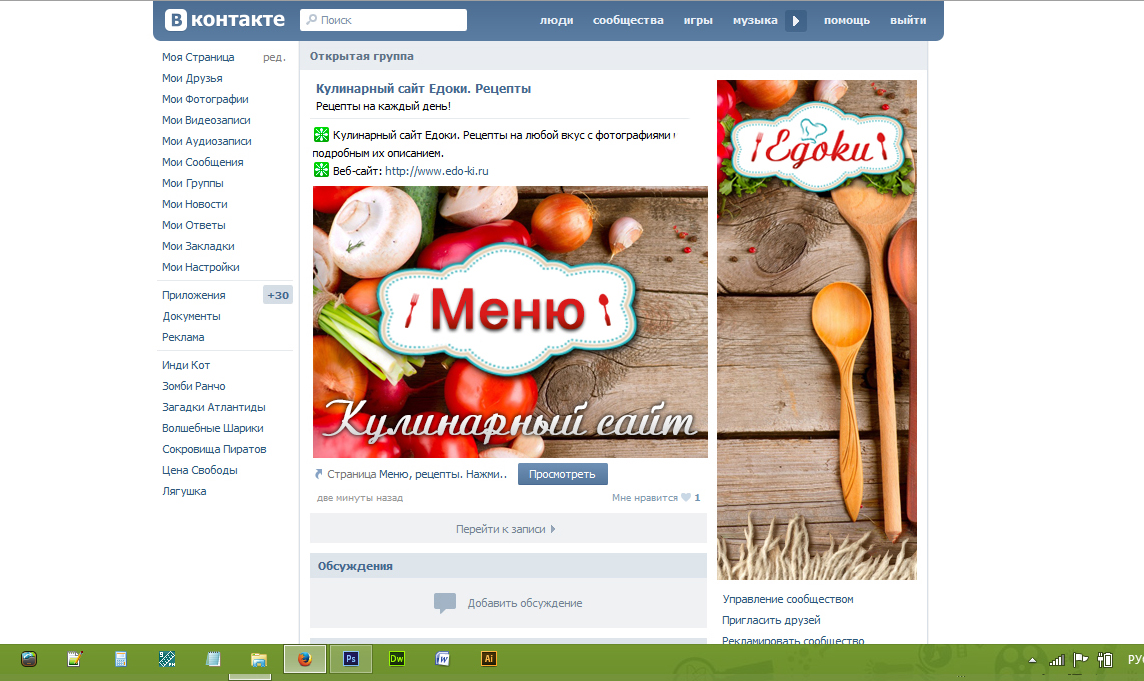Open Мои Фотографии in sidebar

[x=205, y=99]
